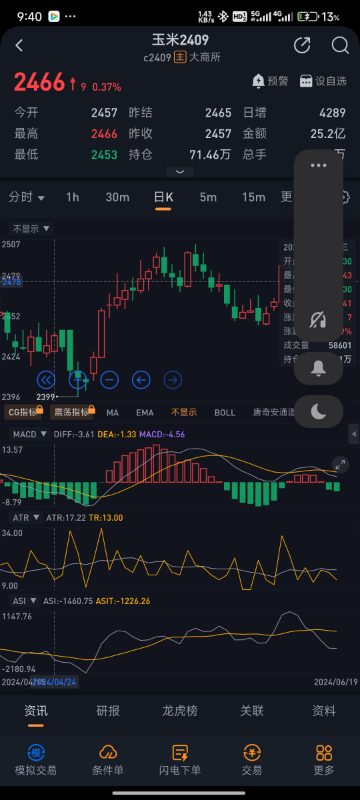Image resolution: width=360 pixels, height=800 pixels.
Task: Select locked 震荡指标 indicator
Action: coord(72,411)
